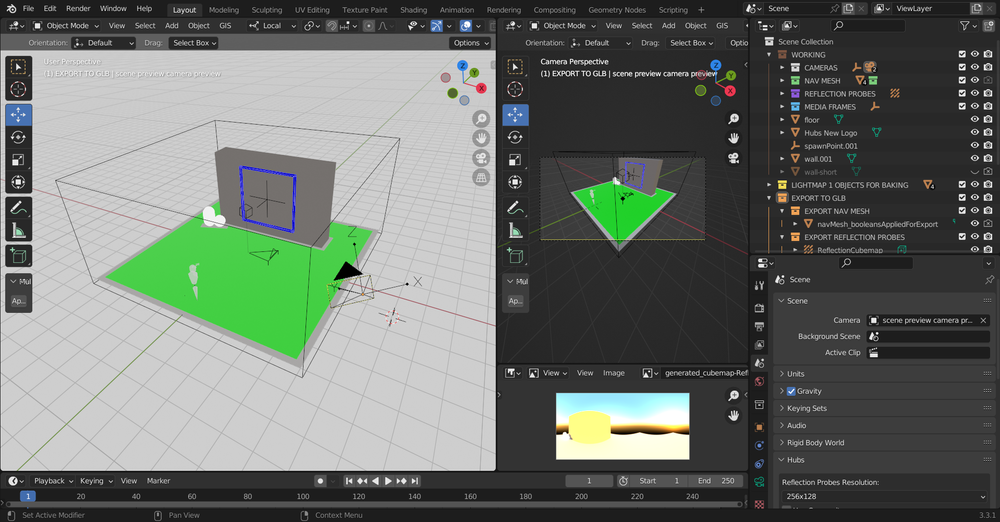Viewport: 1000px width, 522px height.
Task: Choose the Rotate tool in User Perspective viewport
Action: coord(18,137)
